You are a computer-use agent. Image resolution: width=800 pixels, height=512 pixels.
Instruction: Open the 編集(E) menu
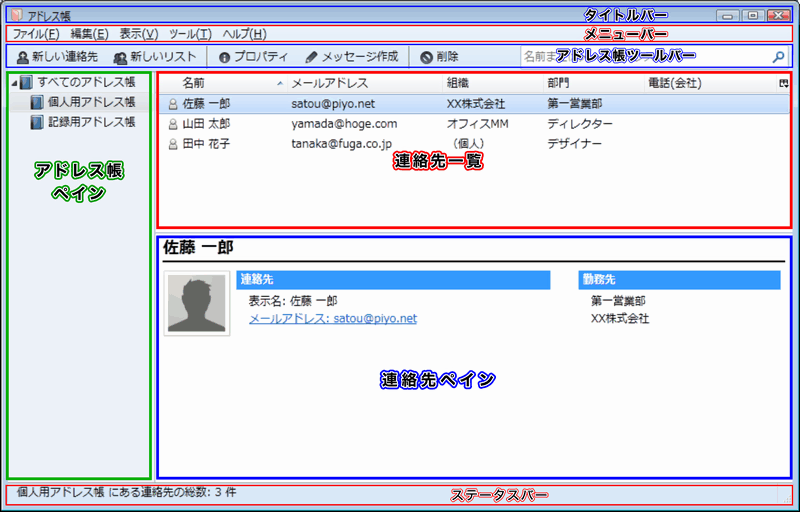pos(89,34)
